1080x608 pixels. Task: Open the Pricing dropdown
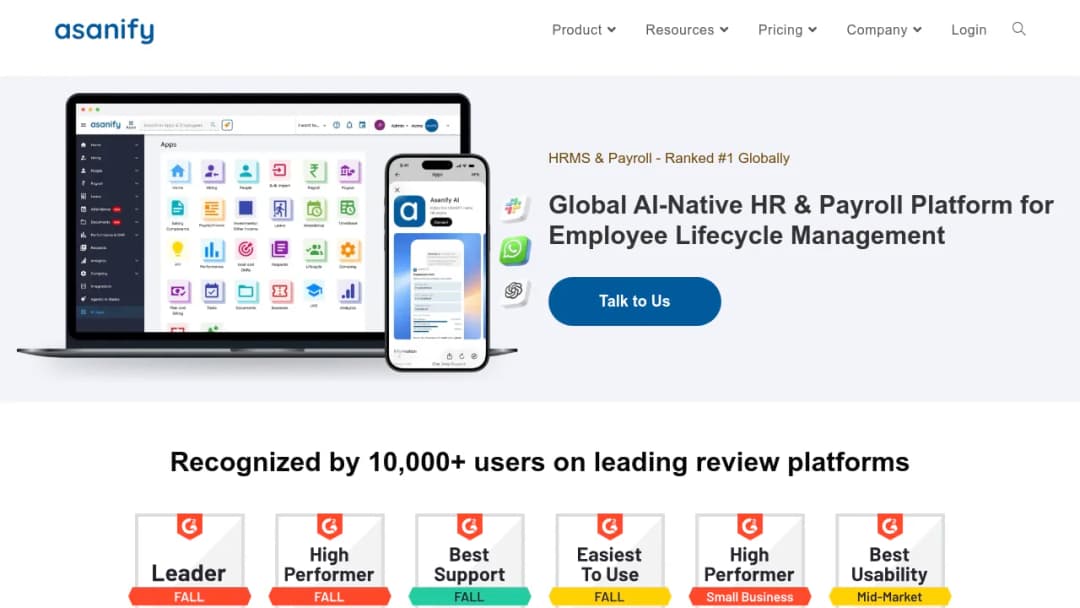[x=787, y=30]
